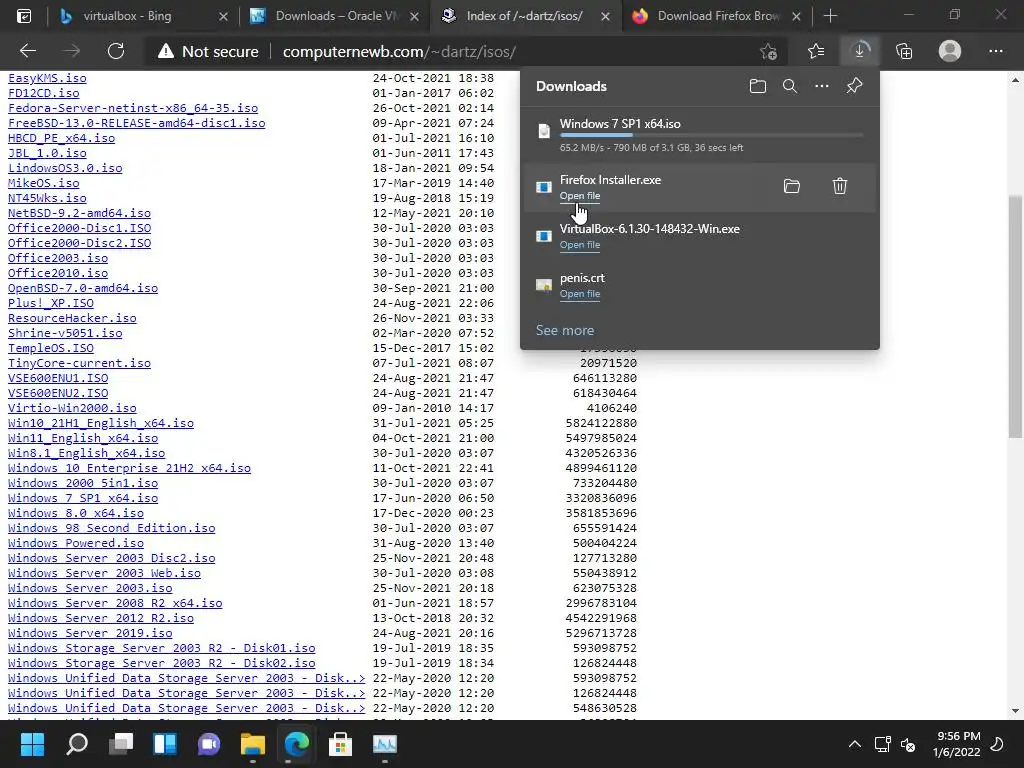
Task: Close the Index of /~dartz/isos/ tab
Action: [x=605, y=16]
